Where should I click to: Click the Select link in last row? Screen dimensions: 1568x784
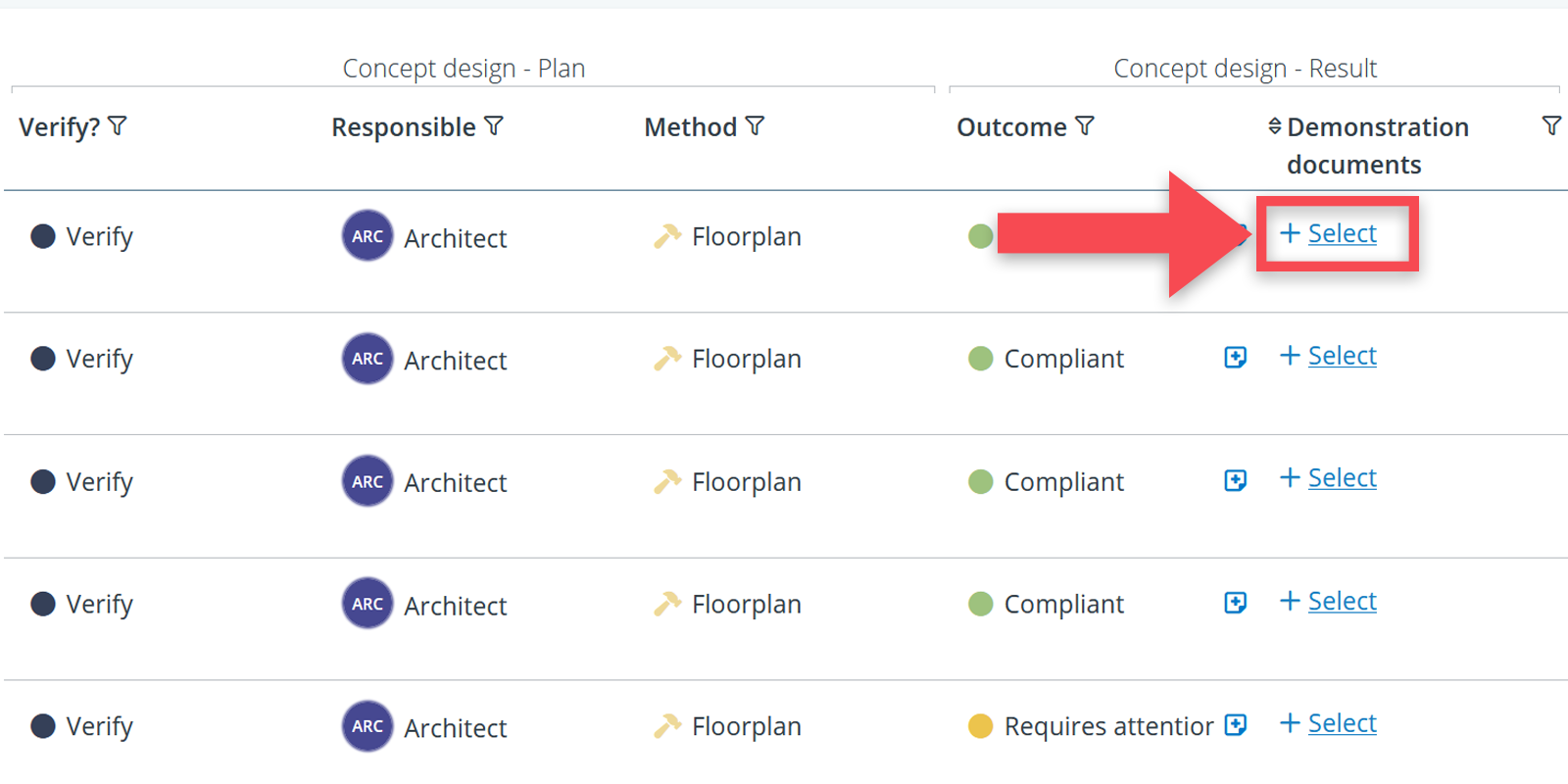(x=1342, y=724)
